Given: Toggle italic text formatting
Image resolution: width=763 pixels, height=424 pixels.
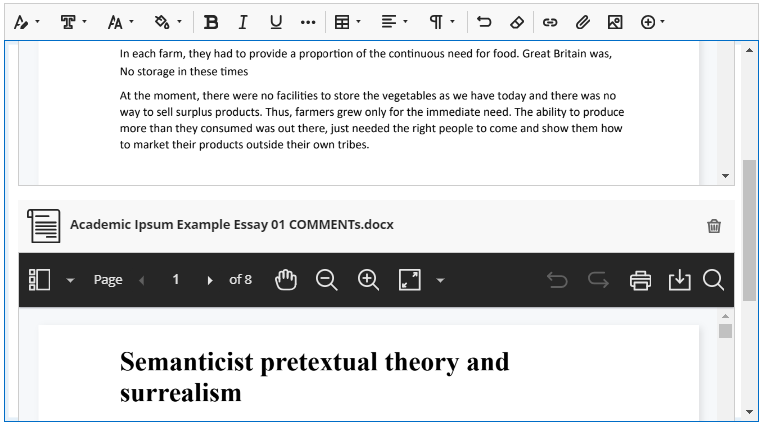Looking at the screenshot, I should point(242,21).
